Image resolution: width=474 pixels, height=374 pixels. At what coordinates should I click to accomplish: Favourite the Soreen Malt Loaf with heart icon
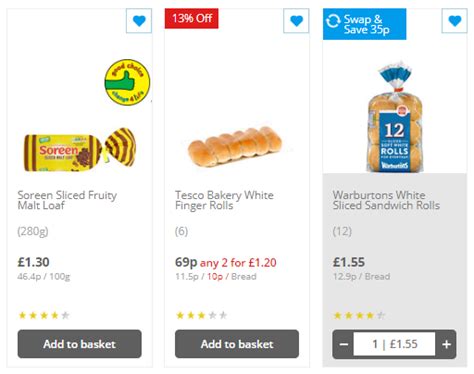pos(139,21)
